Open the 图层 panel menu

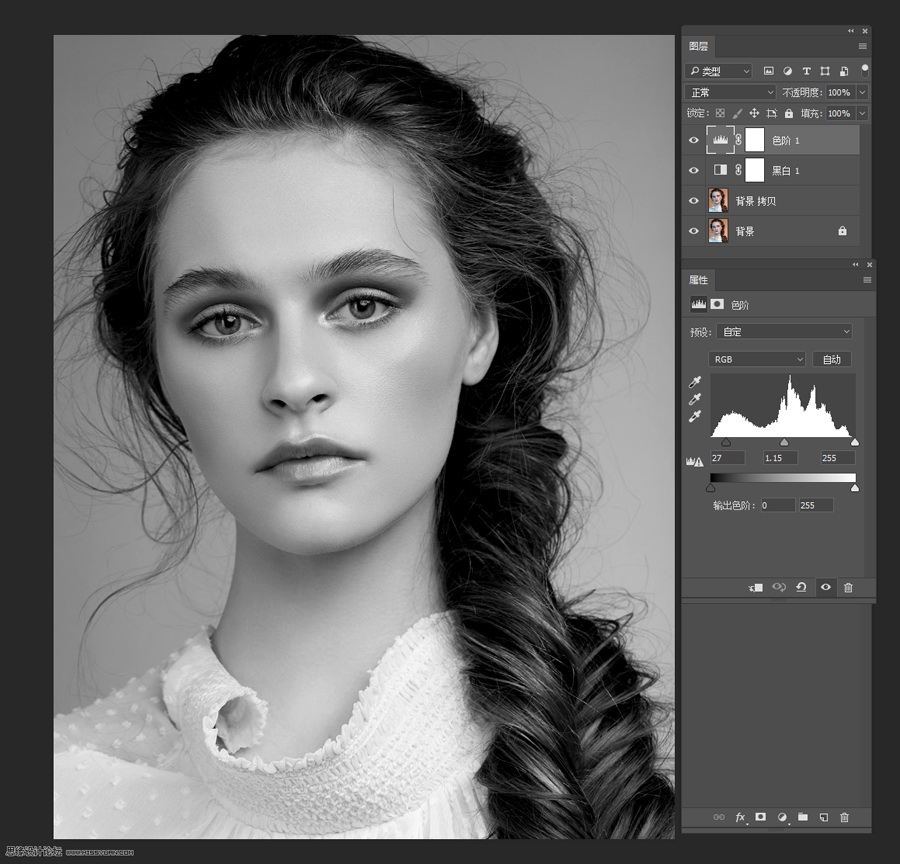pos(862,46)
